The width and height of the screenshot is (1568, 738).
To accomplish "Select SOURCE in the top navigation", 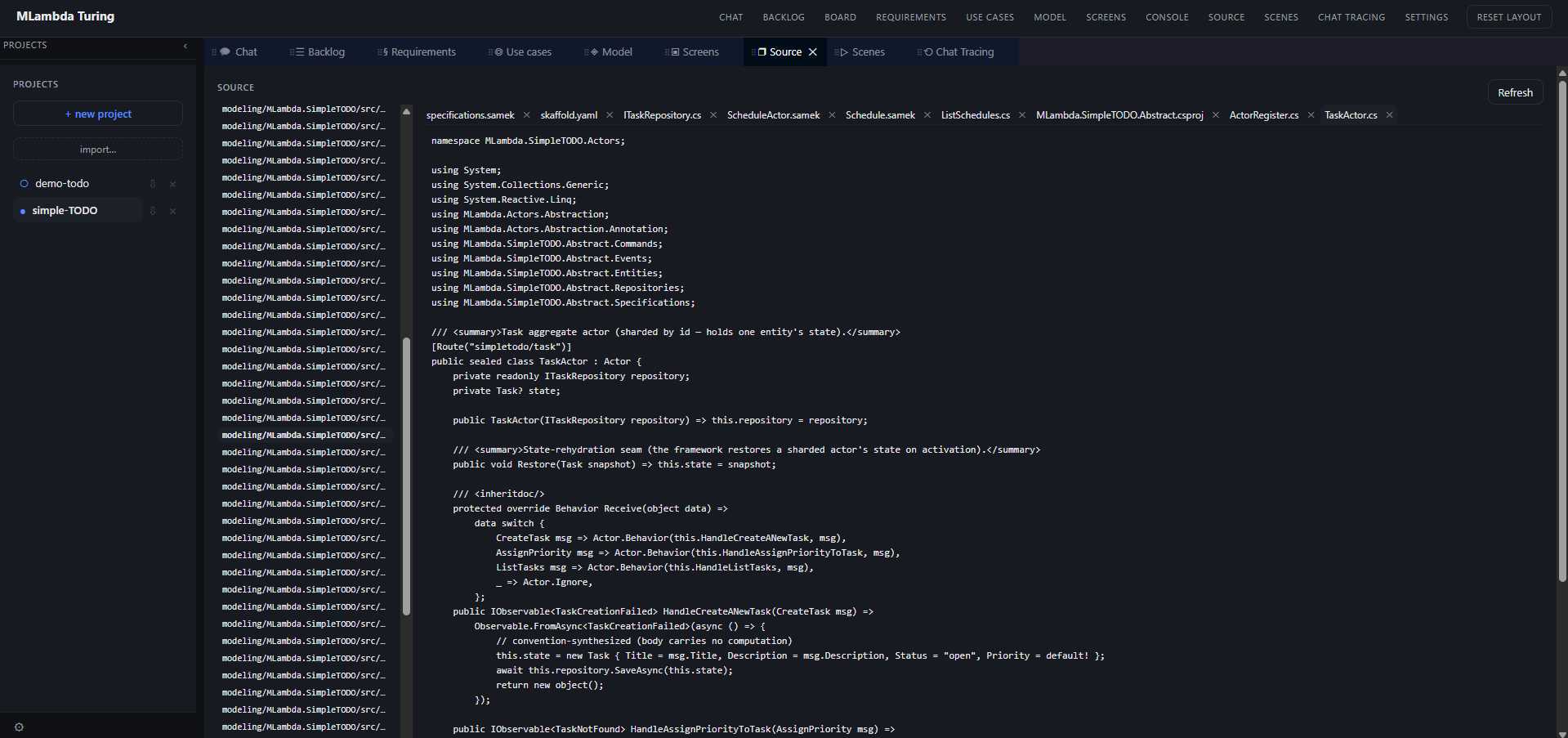I will (x=1226, y=17).
